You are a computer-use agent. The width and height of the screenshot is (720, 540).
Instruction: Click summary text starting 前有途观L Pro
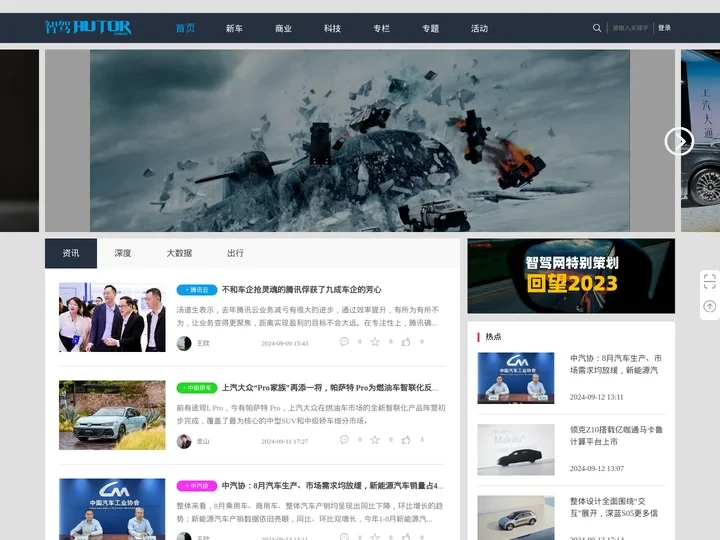[x=311, y=414]
